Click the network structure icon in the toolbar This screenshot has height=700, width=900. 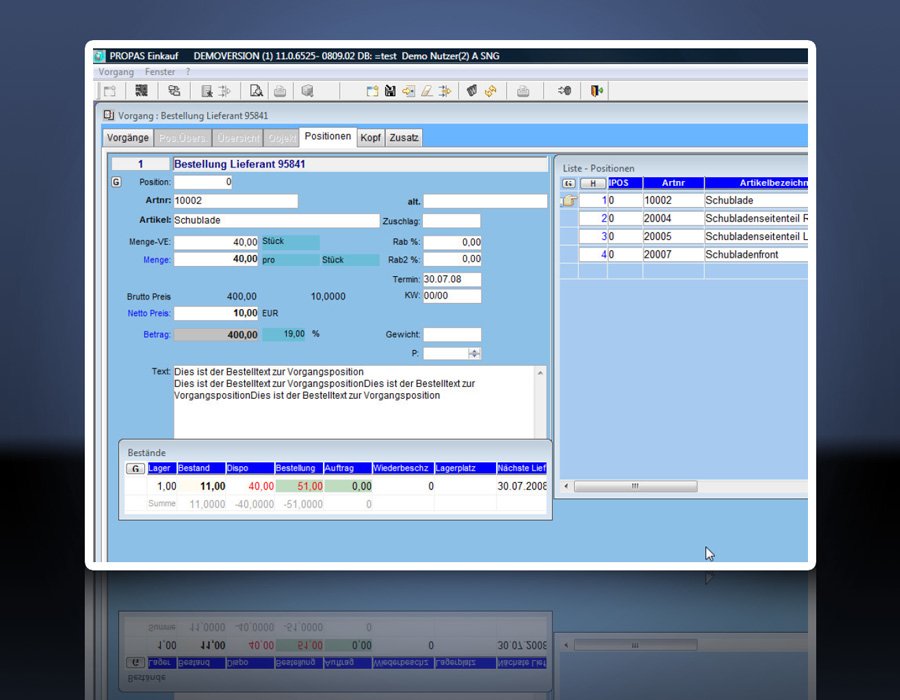pyautogui.click(x=174, y=91)
